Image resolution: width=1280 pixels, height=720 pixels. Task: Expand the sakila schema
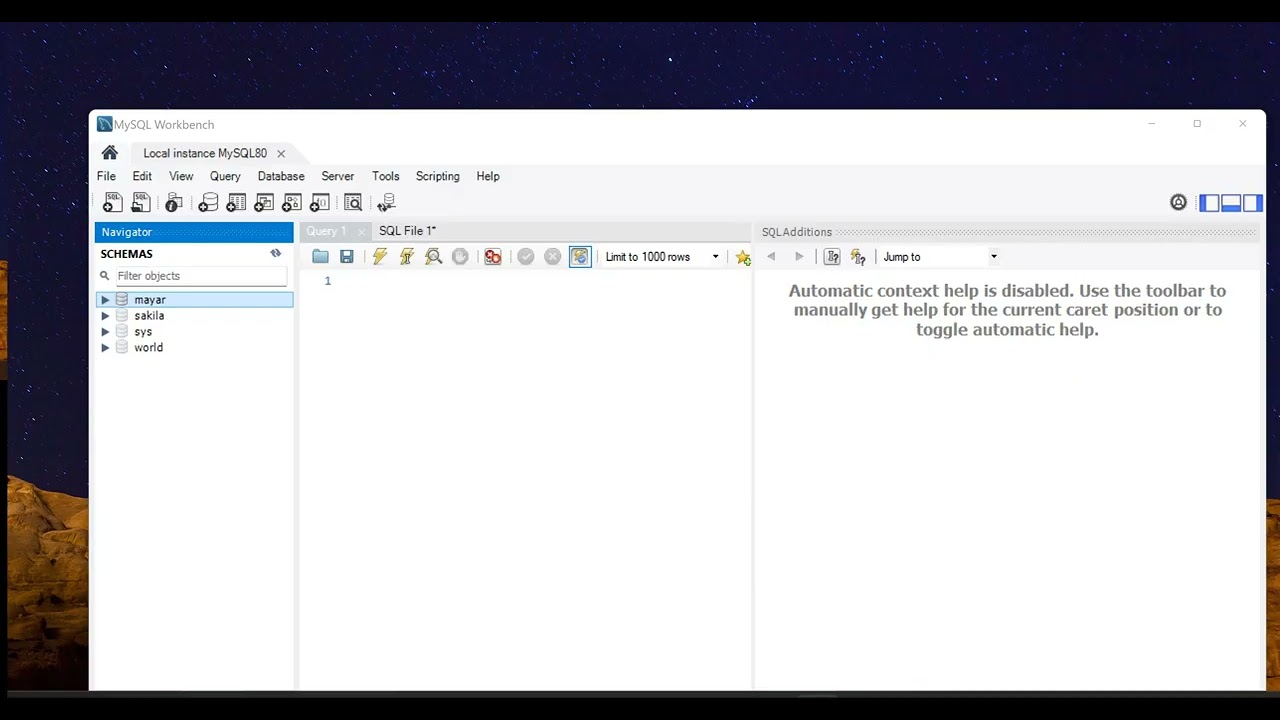[105, 316]
